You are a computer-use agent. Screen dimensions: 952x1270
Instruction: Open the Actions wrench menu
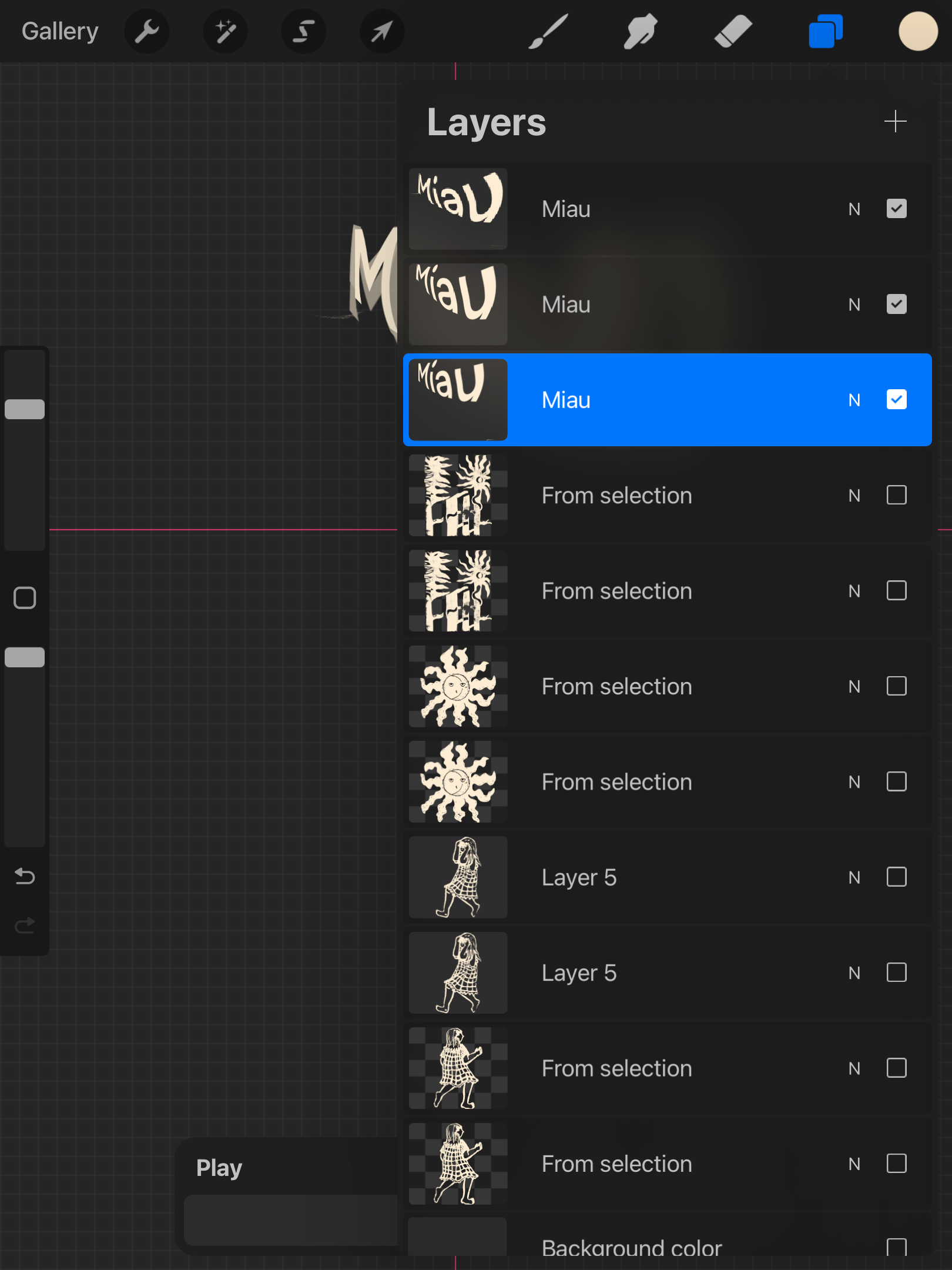click(146, 32)
